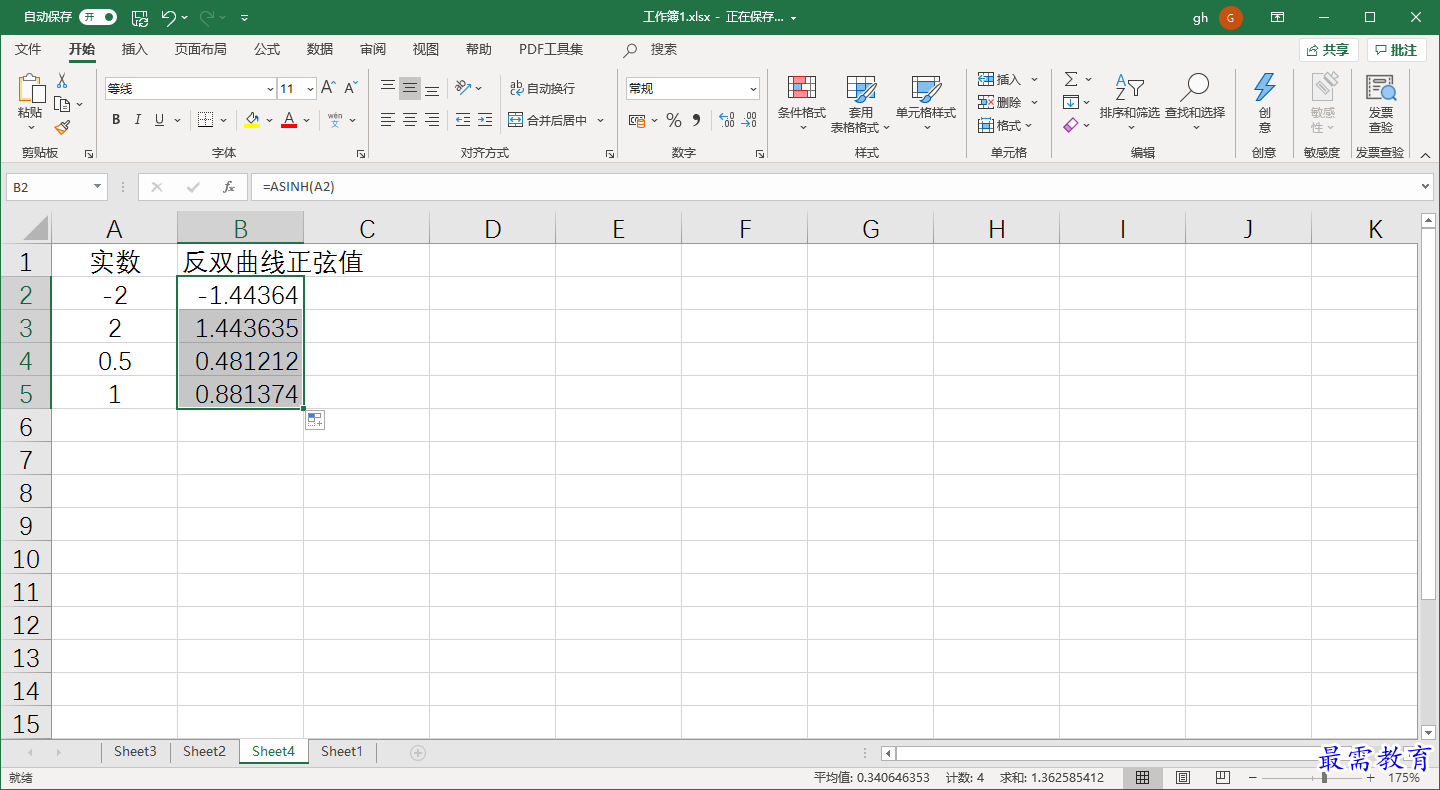Decrease font size with smaller A icon

[351, 88]
